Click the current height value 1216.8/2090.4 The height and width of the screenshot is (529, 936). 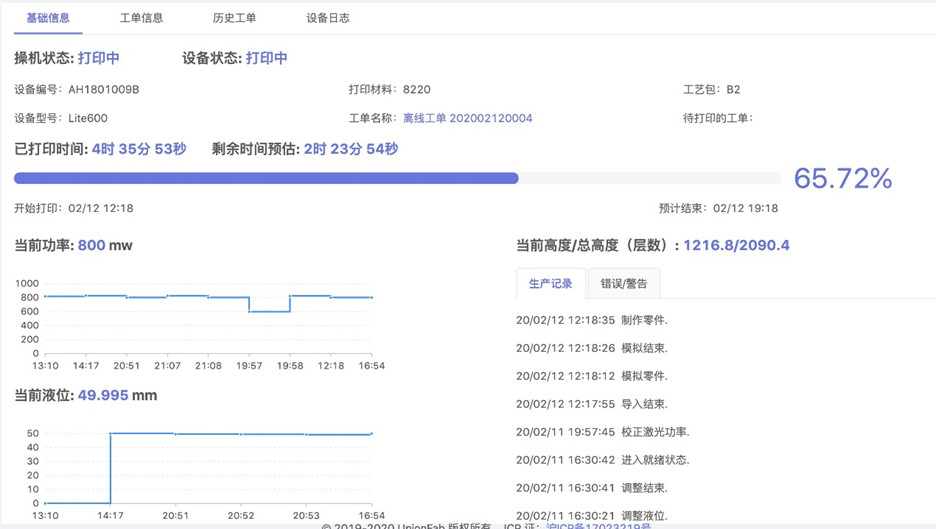click(x=736, y=245)
